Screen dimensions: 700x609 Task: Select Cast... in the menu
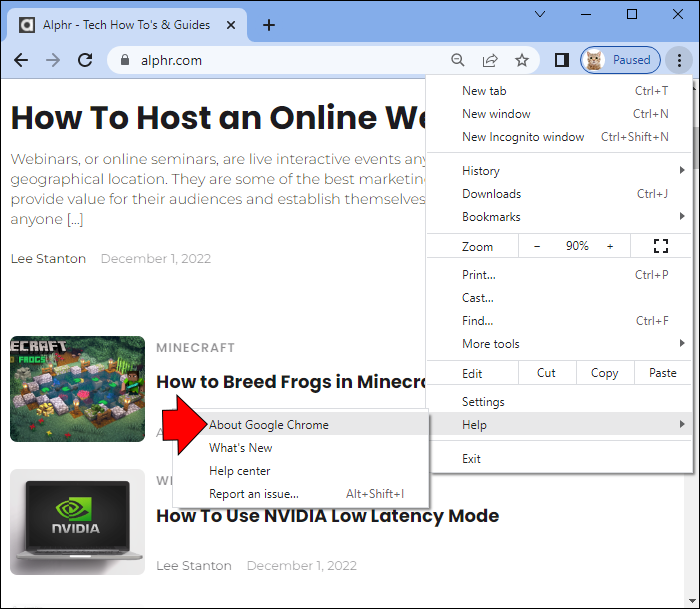point(559,298)
